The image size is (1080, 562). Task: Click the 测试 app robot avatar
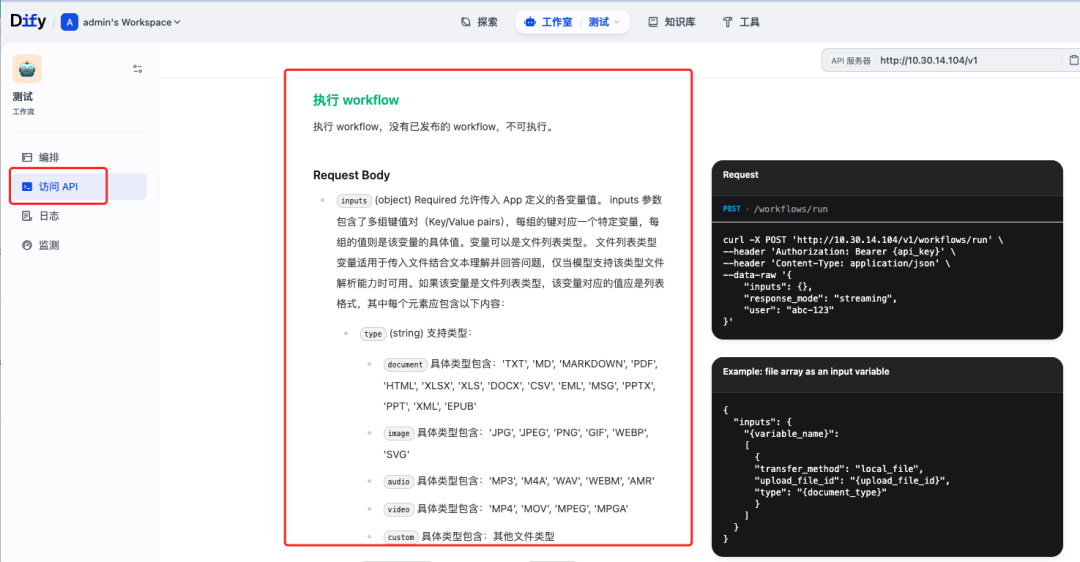point(27,69)
